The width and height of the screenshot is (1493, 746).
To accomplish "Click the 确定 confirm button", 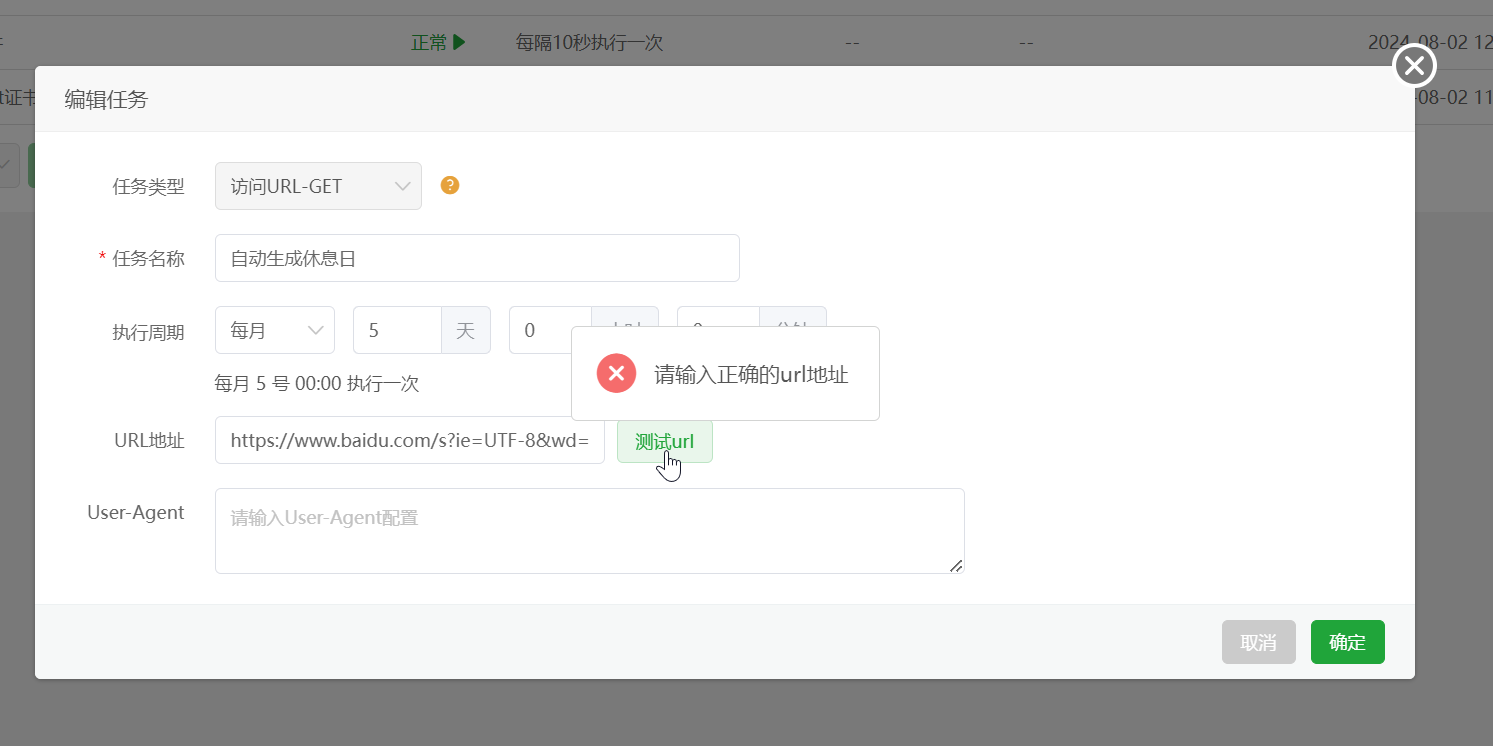I will click(1348, 642).
